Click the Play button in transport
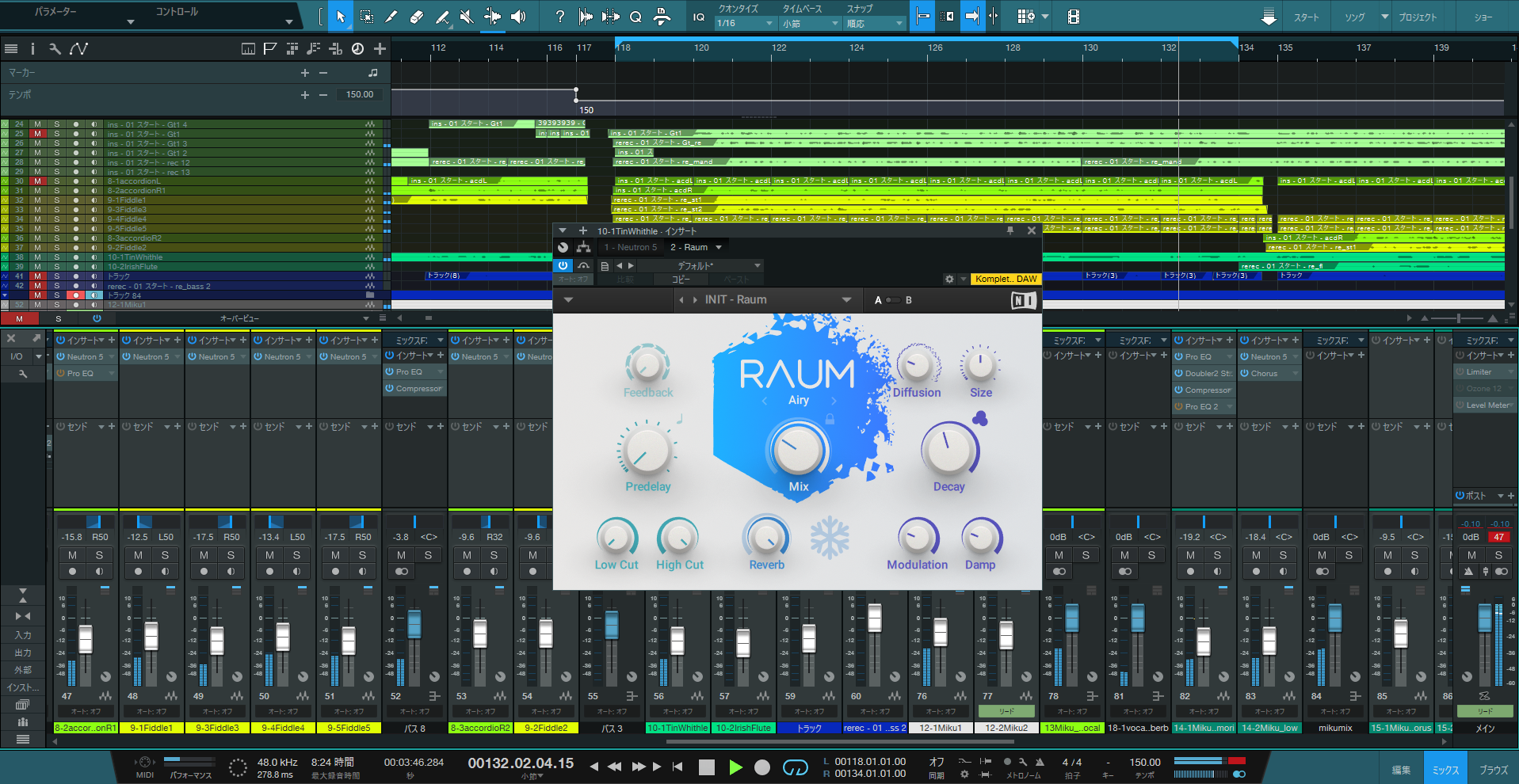1519x784 pixels. point(735,767)
